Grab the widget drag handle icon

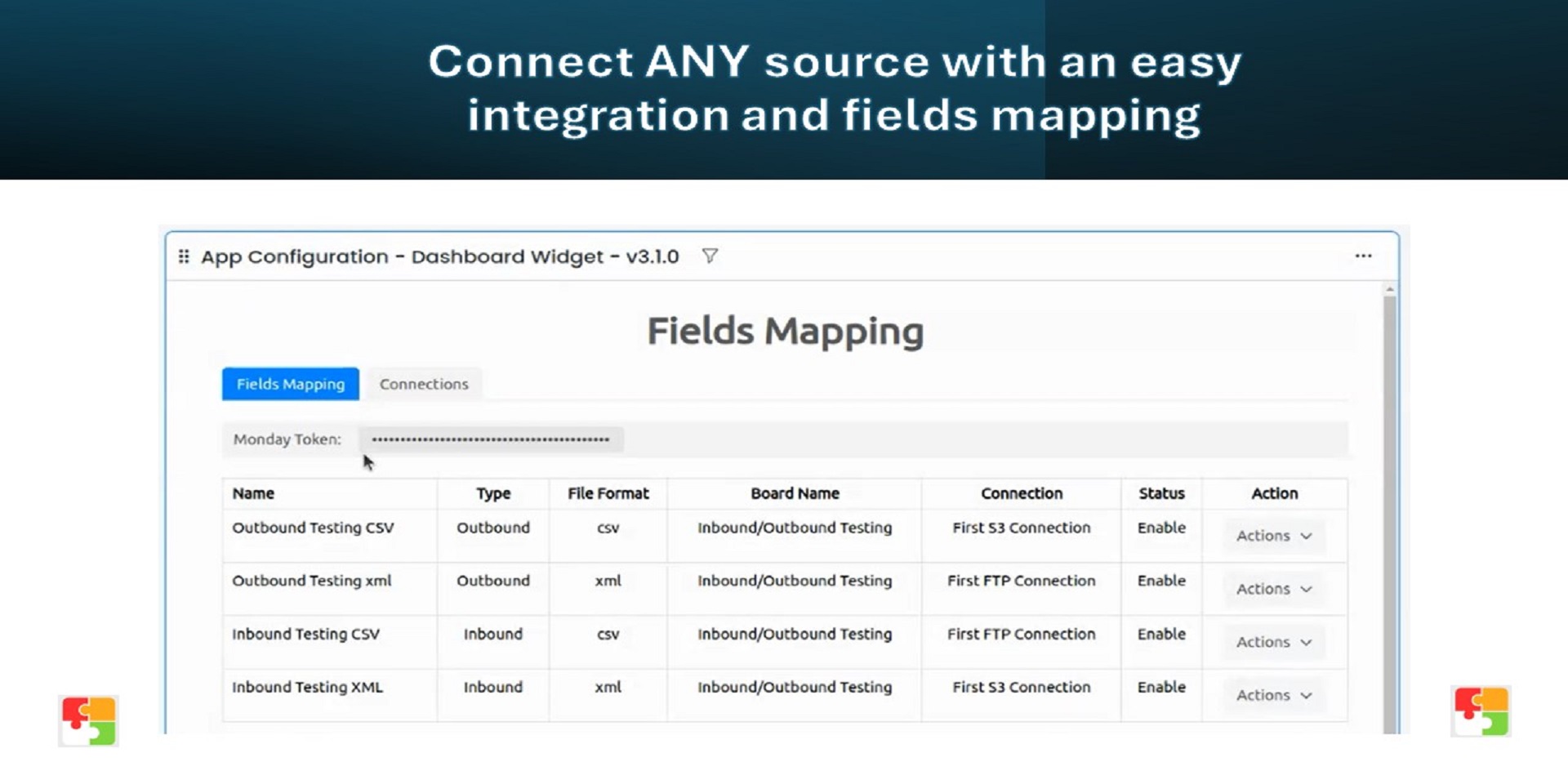pos(184,256)
